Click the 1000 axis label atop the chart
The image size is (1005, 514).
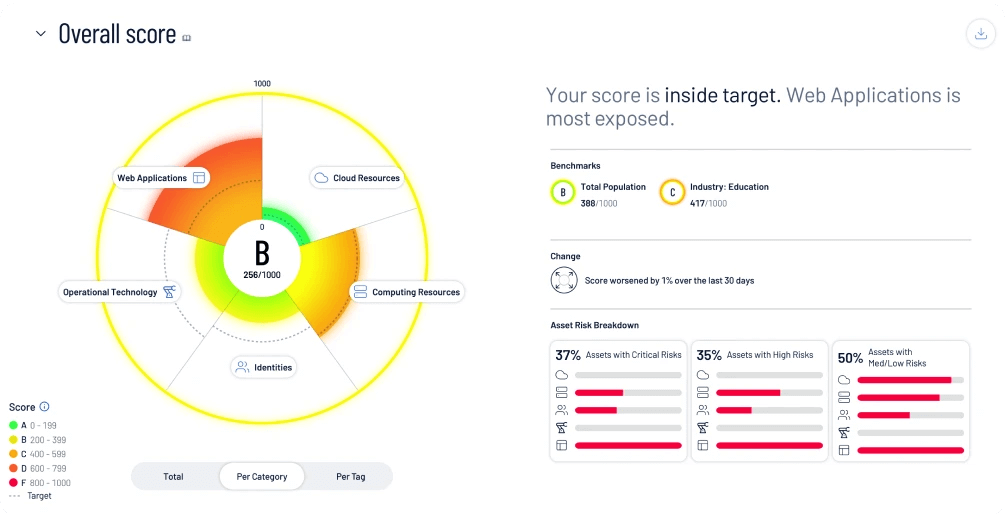262,83
